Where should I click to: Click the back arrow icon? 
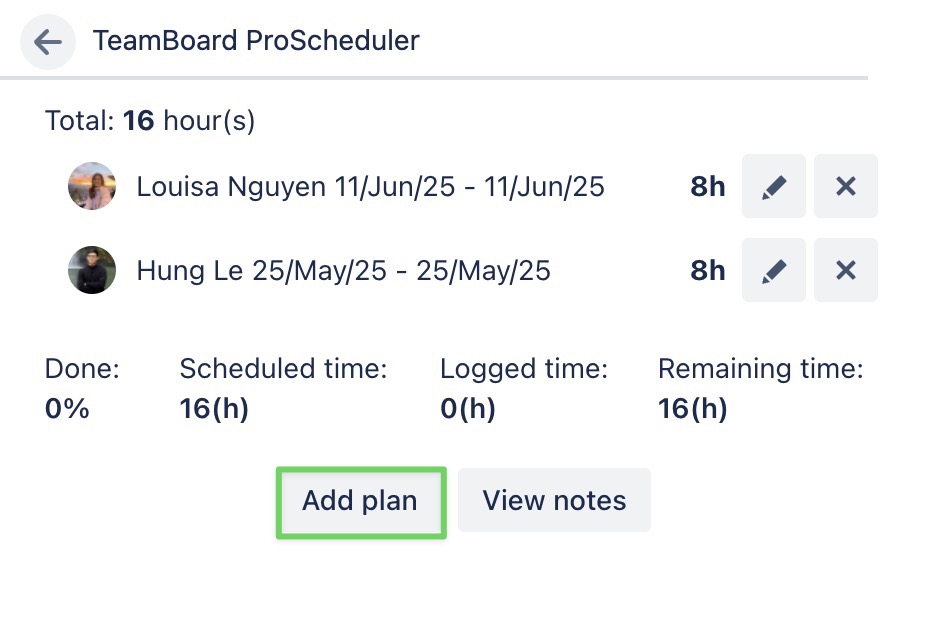click(47, 41)
